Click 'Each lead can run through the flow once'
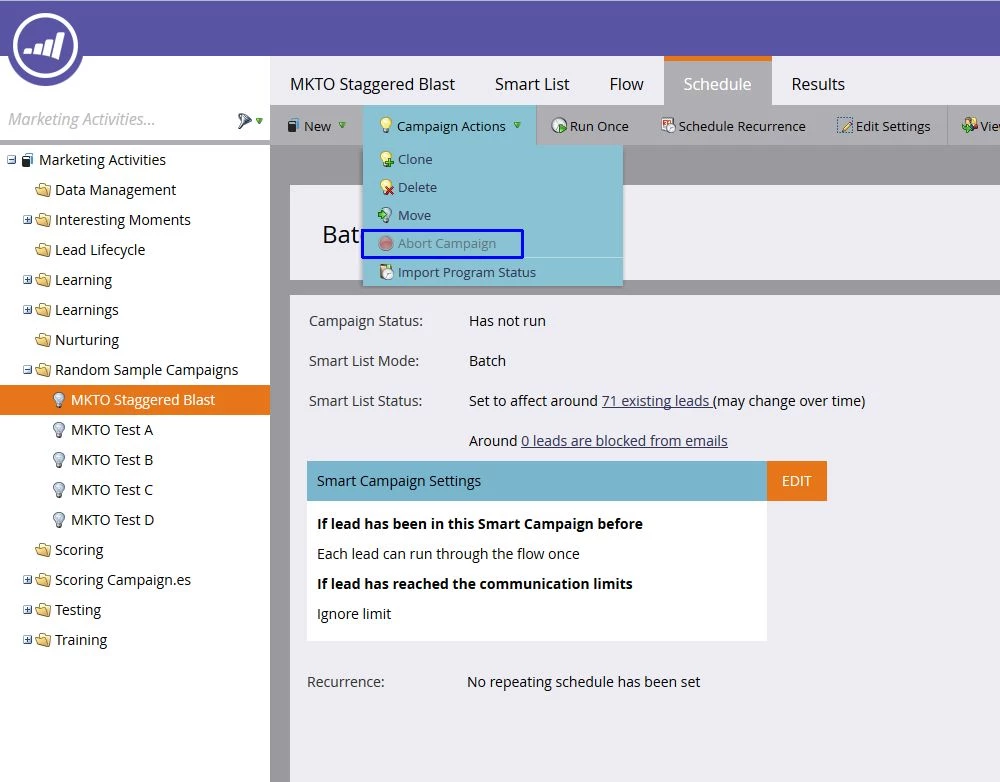The image size is (1000, 782). tap(448, 554)
